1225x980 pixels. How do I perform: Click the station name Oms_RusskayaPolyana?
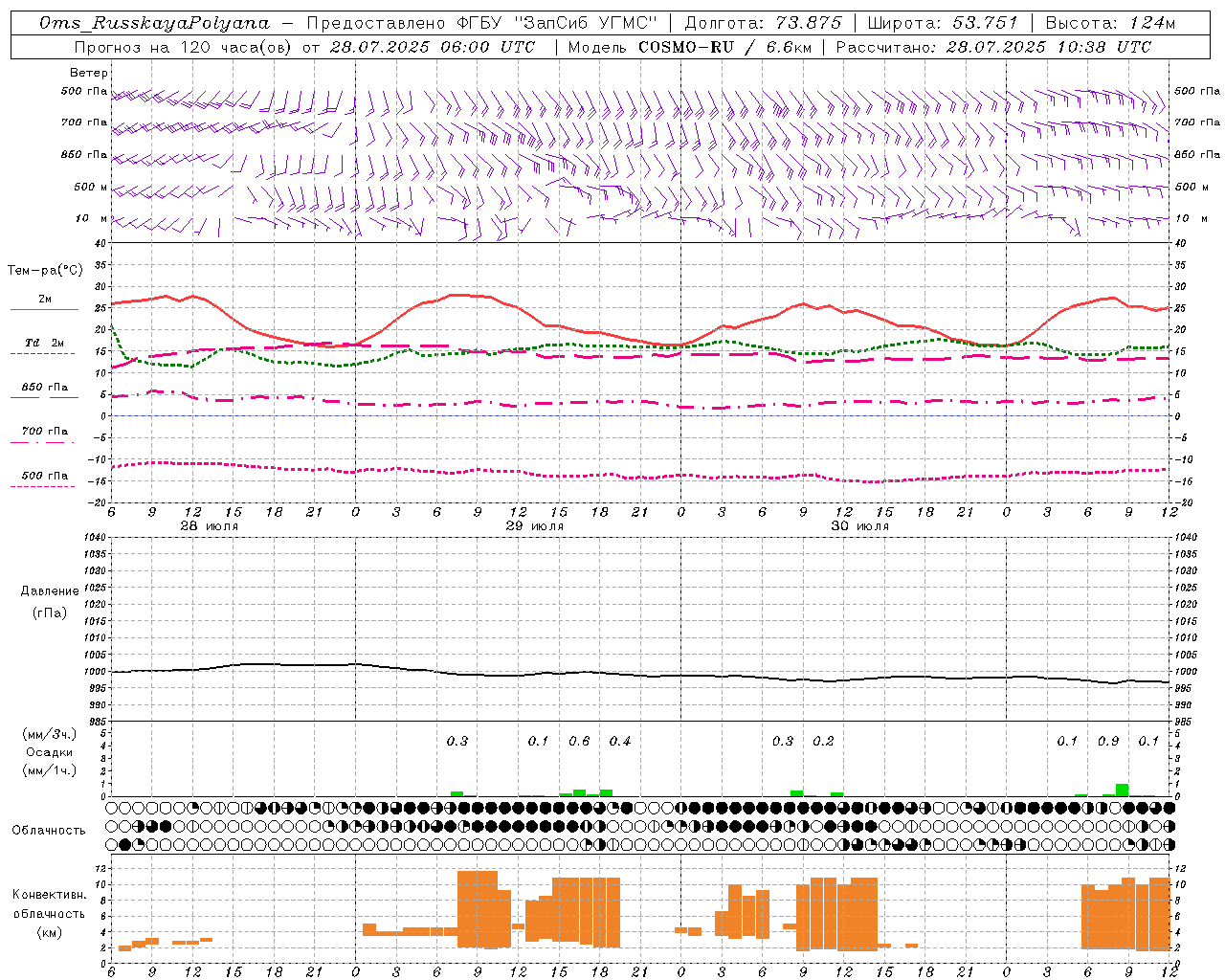click(155, 23)
